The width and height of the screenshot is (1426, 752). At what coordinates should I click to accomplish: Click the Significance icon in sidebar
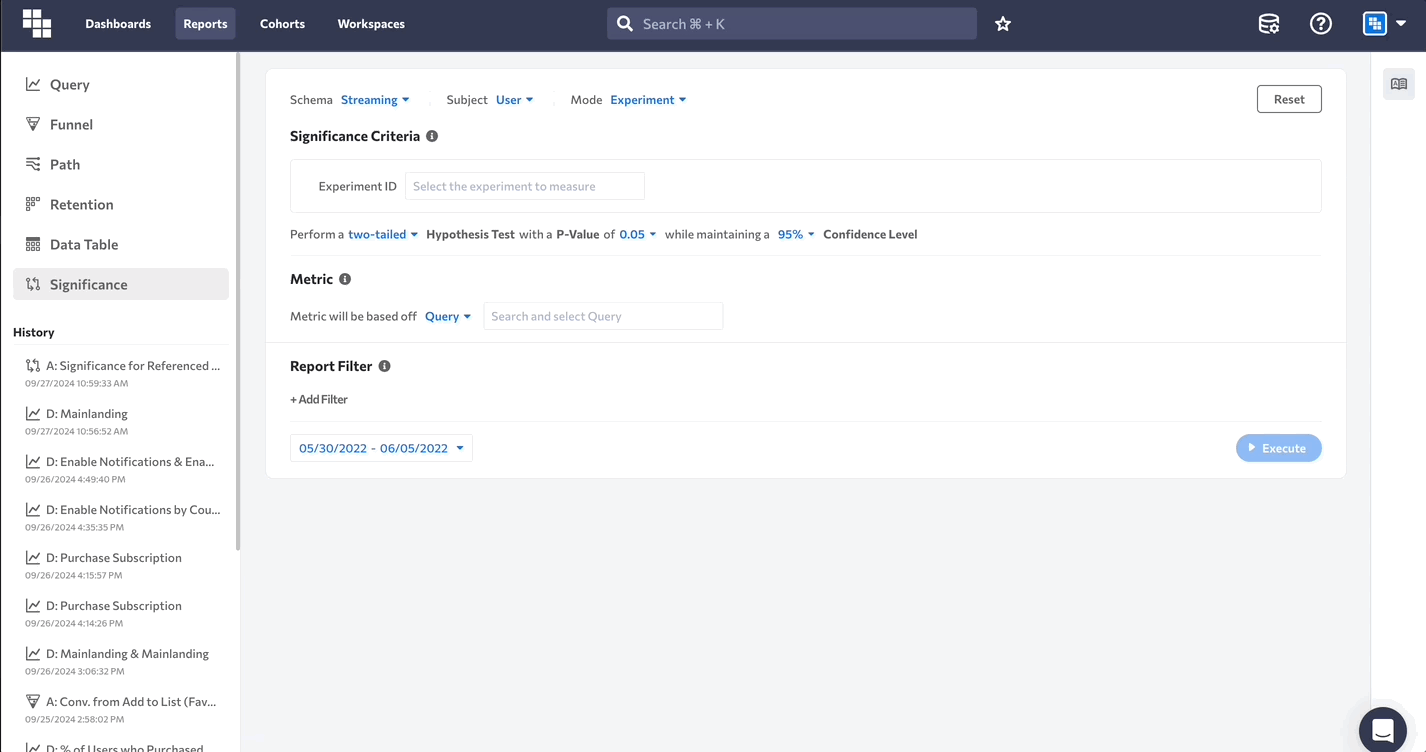coord(33,284)
